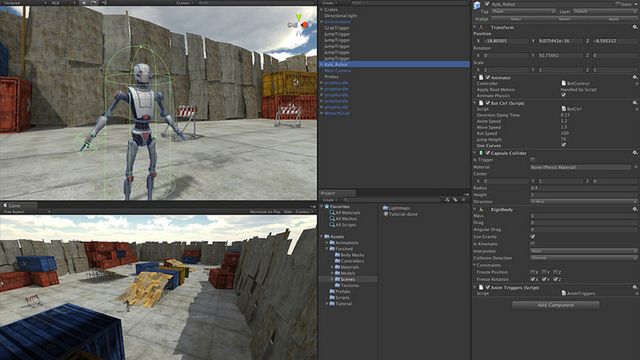Open the Rigidbody component gear menu
Image resolution: width=640 pixels, height=360 pixels.
(x=635, y=209)
